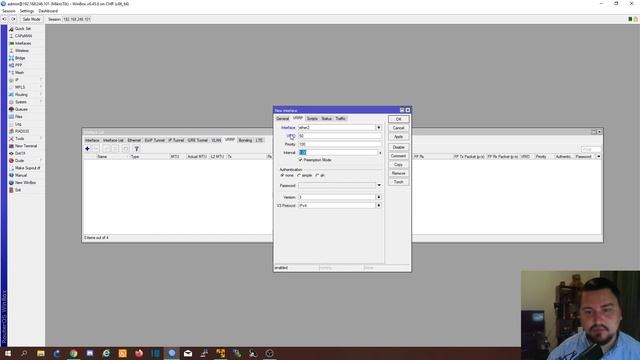This screenshot has width=640, height=360.
Task: Select the Ethernet tab in Interface List
Action: point(134,140)
